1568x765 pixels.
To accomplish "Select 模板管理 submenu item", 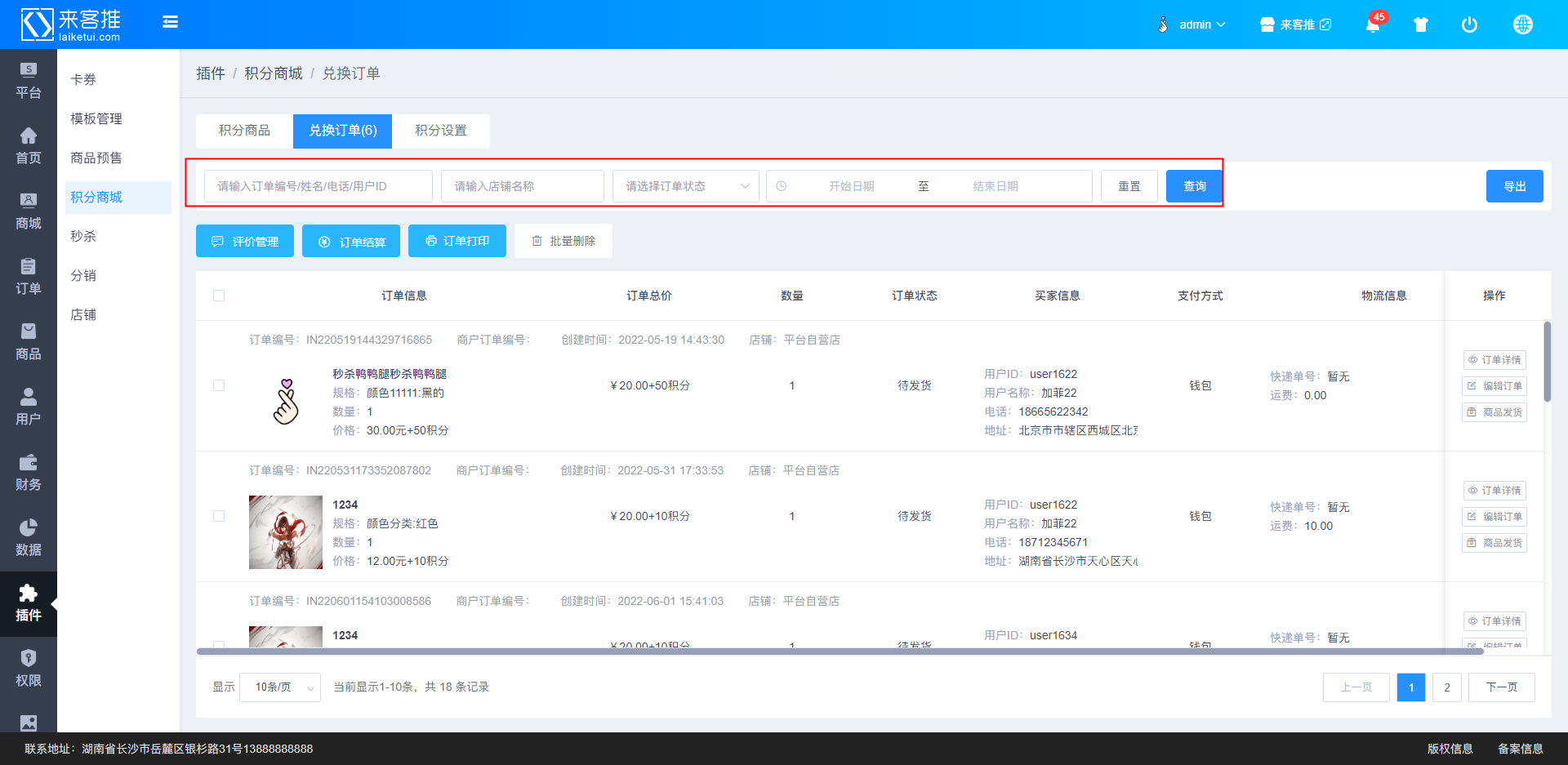I will coord(118,119).
